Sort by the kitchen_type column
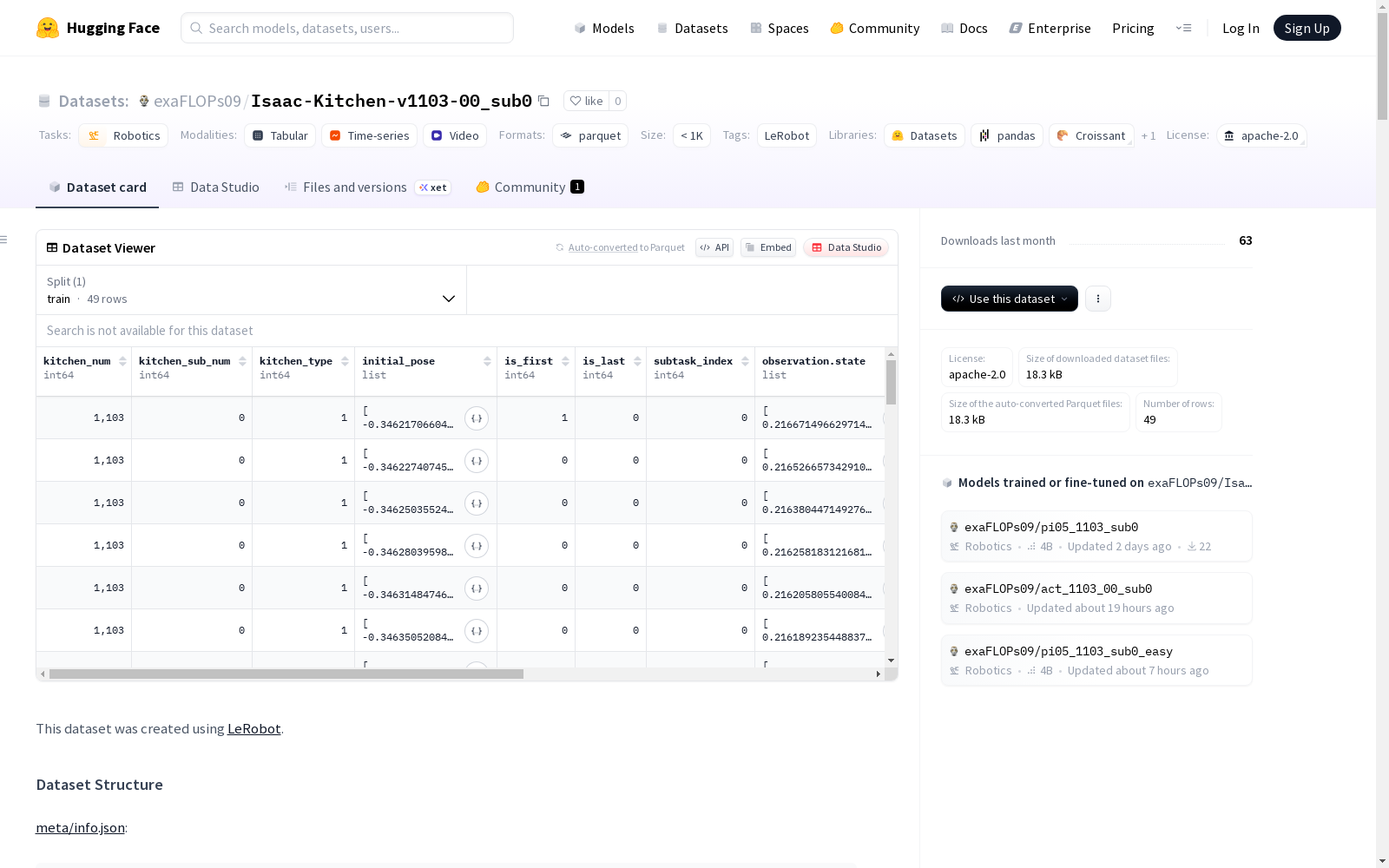The height and width of the screenshot is (868, 1389). [345, 361]
